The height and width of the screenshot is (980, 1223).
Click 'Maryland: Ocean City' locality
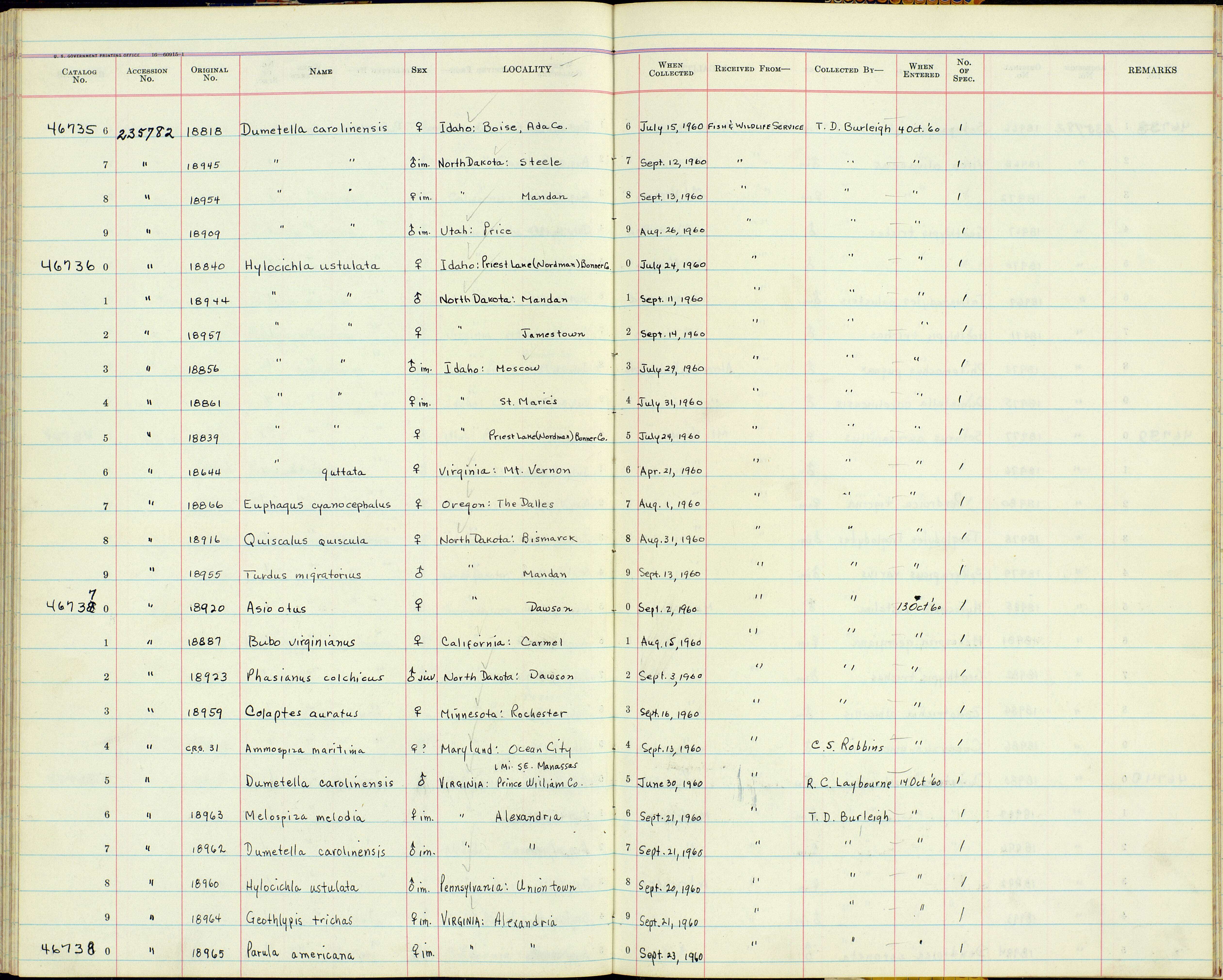pyautogui.click(x=505, y=749)
